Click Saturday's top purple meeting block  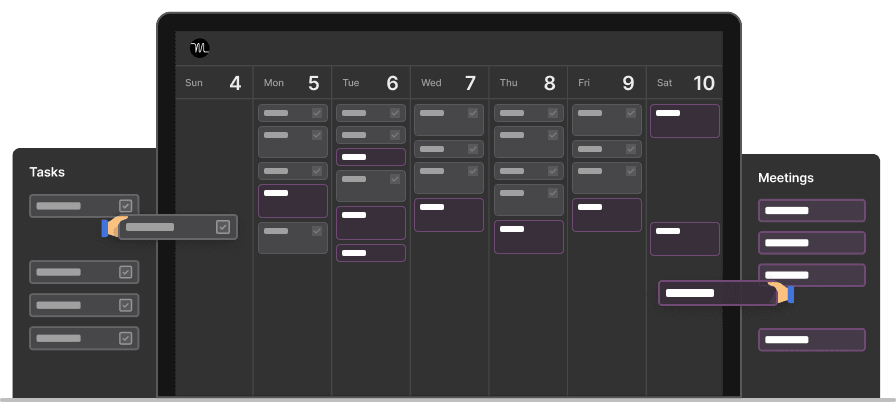pos(685,120)
